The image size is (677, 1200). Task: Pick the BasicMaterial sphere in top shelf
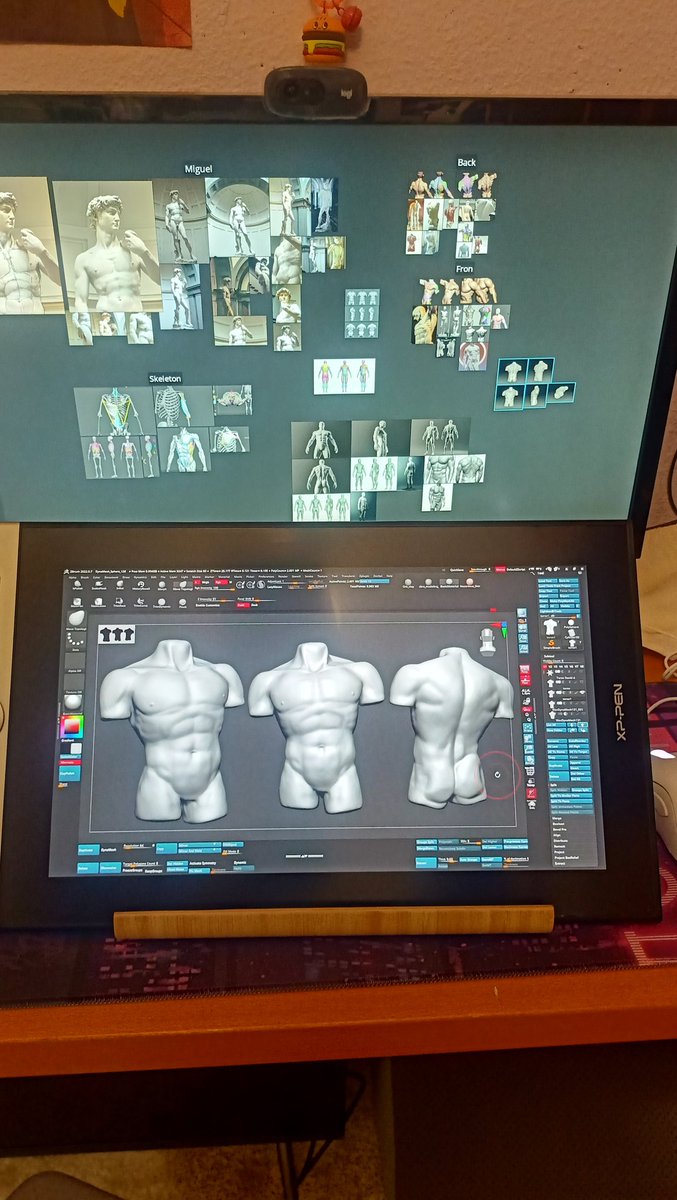tap(450, 581)
